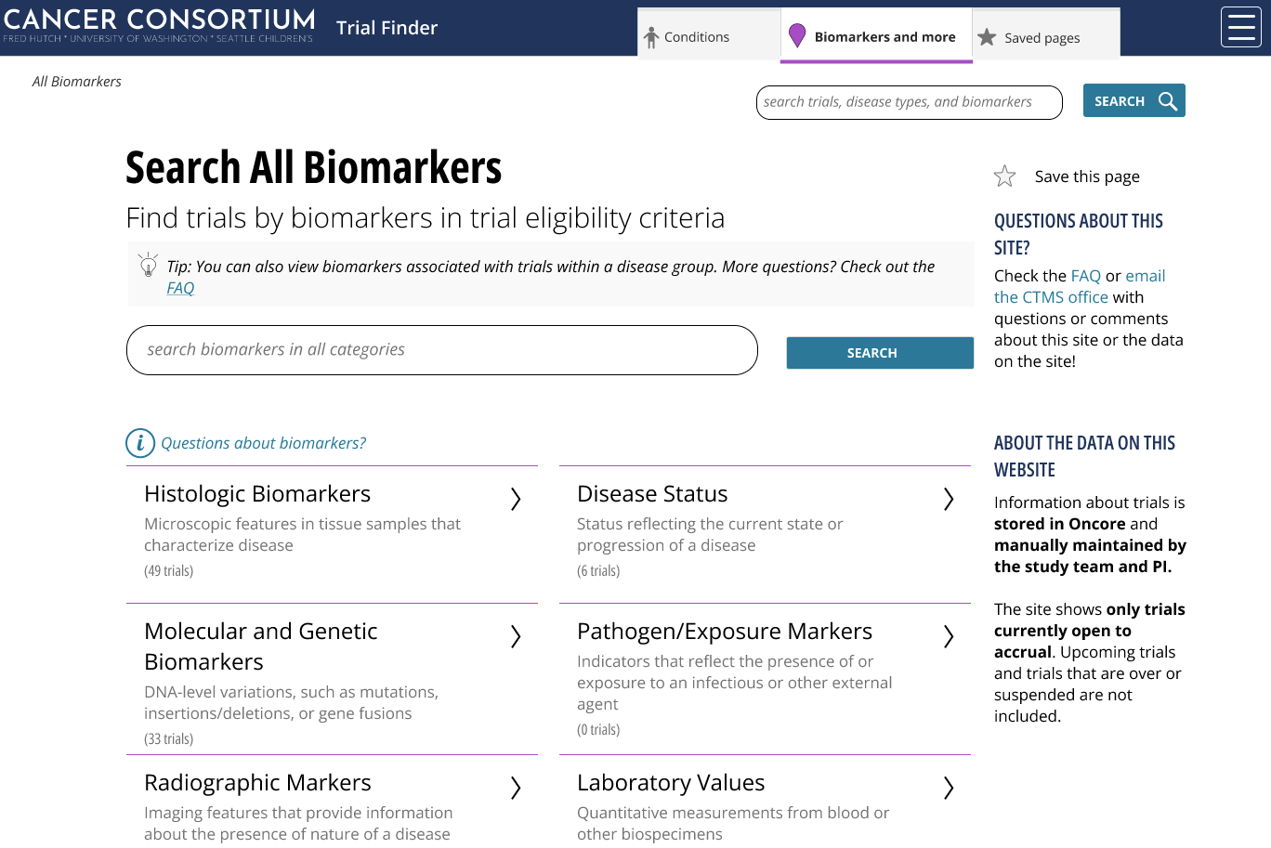Click the top search trials input field

(x=908, y=102)
